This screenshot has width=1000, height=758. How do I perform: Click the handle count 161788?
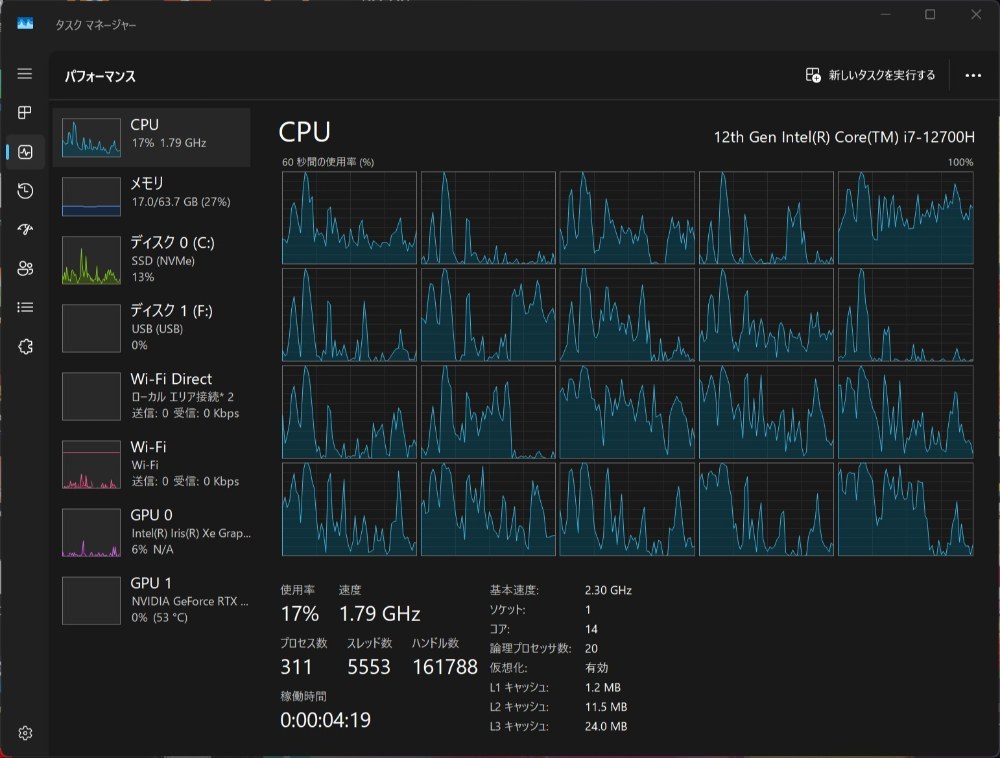pyautogui.click(x=445, y=667)
